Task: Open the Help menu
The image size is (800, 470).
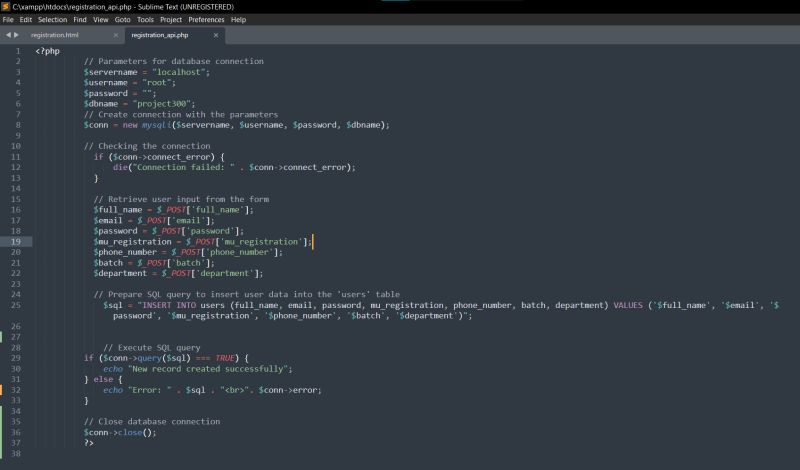Action: 238,19
